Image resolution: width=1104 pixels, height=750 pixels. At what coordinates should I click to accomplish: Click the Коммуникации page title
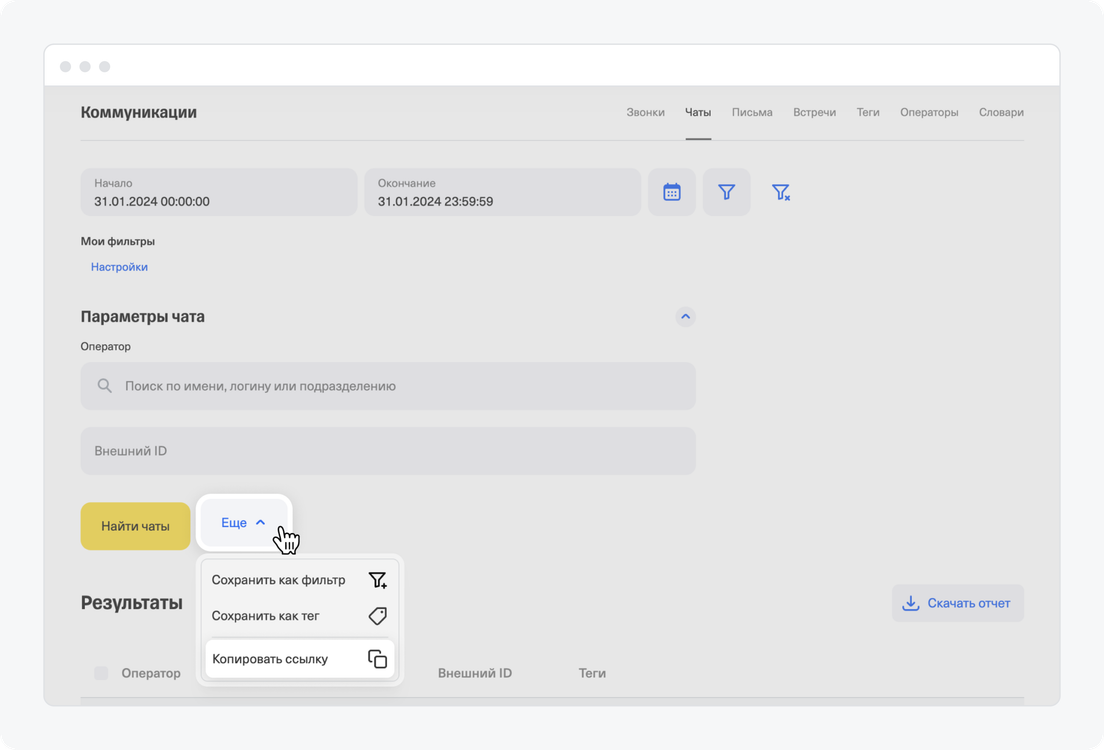[139, 112]
